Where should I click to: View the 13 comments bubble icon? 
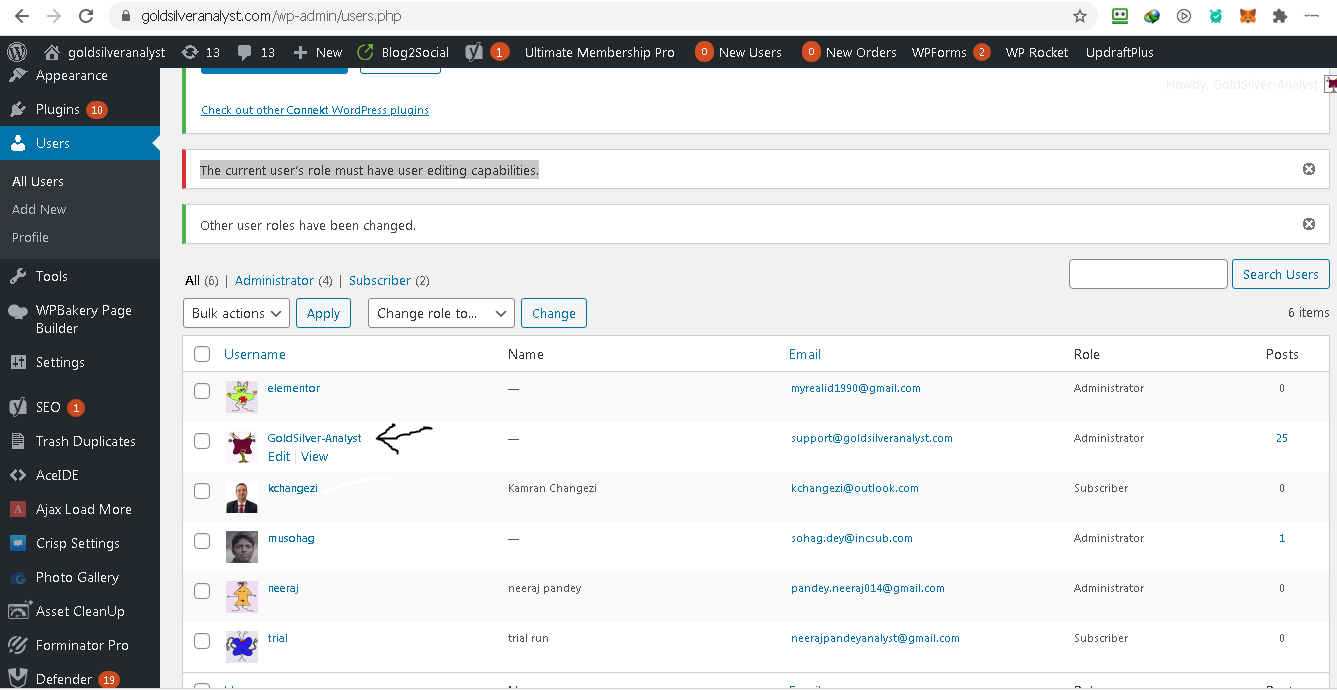[245, 52]
